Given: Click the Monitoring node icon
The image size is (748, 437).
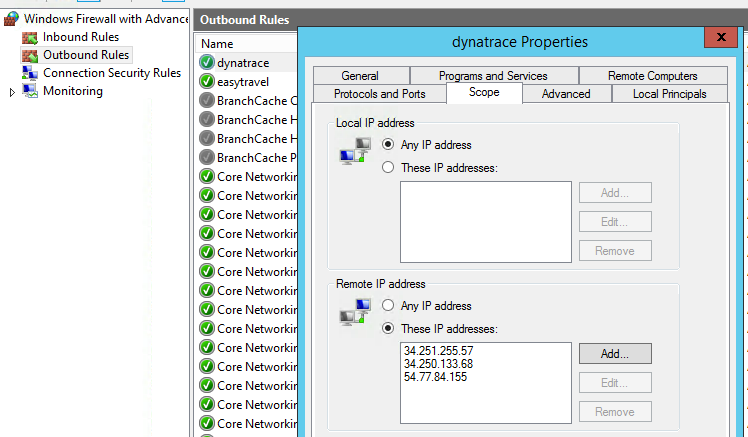Looking at the screenshot, I should (30, 91).
